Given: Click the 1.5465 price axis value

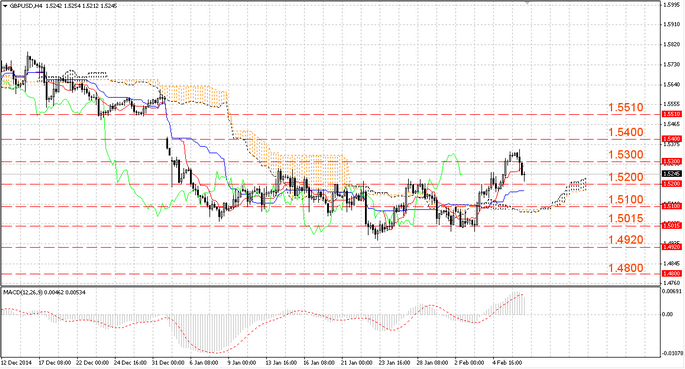Looking at the screenshot, I should click(x=671, y=124).
